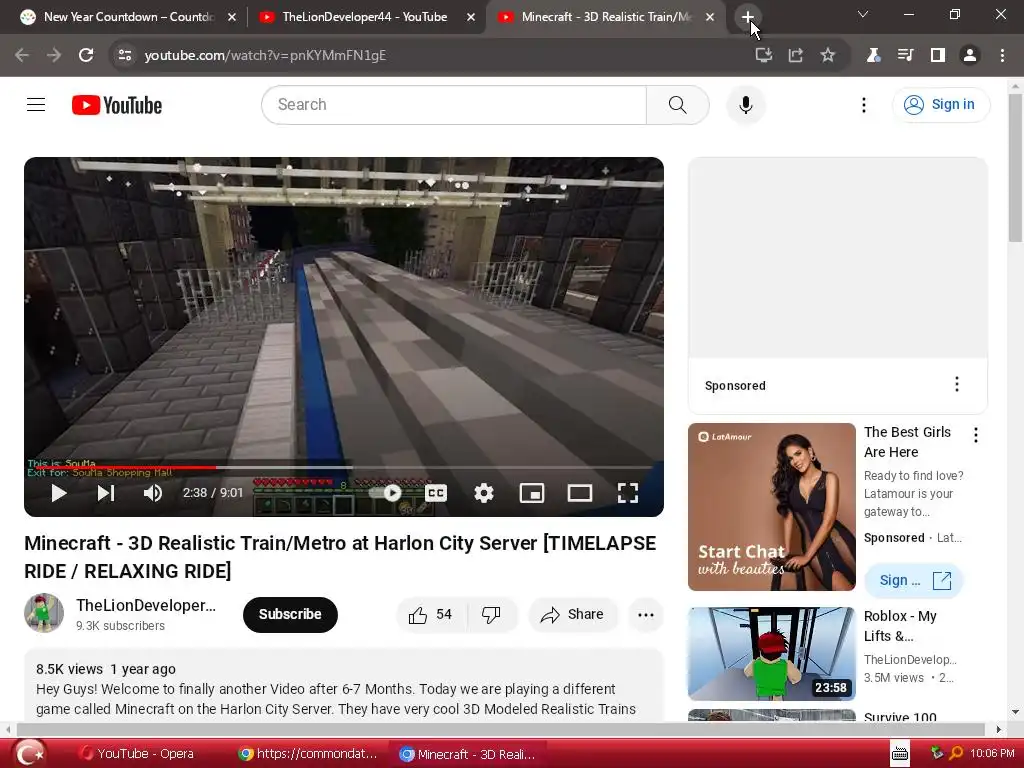Toggle autoplay switch in player
This screenshot has width=1024, height=768.
click(x=386, y=493)
